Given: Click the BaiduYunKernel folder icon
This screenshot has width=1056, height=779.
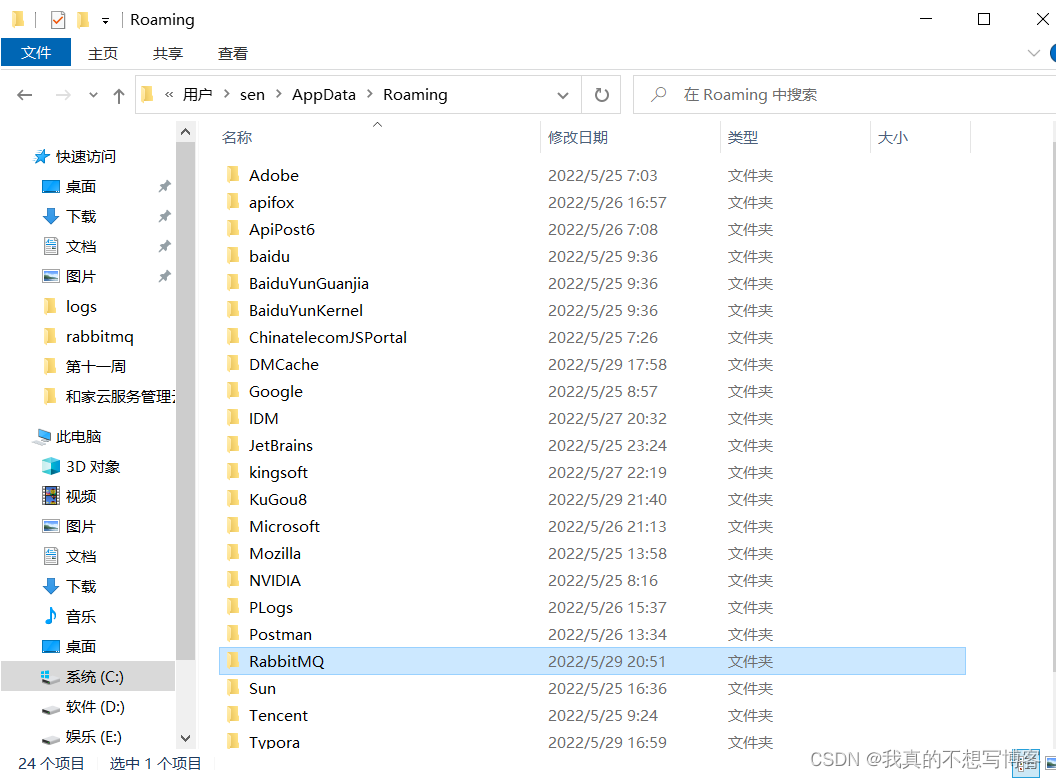Looking at the screenshot, I should [233, 309].
